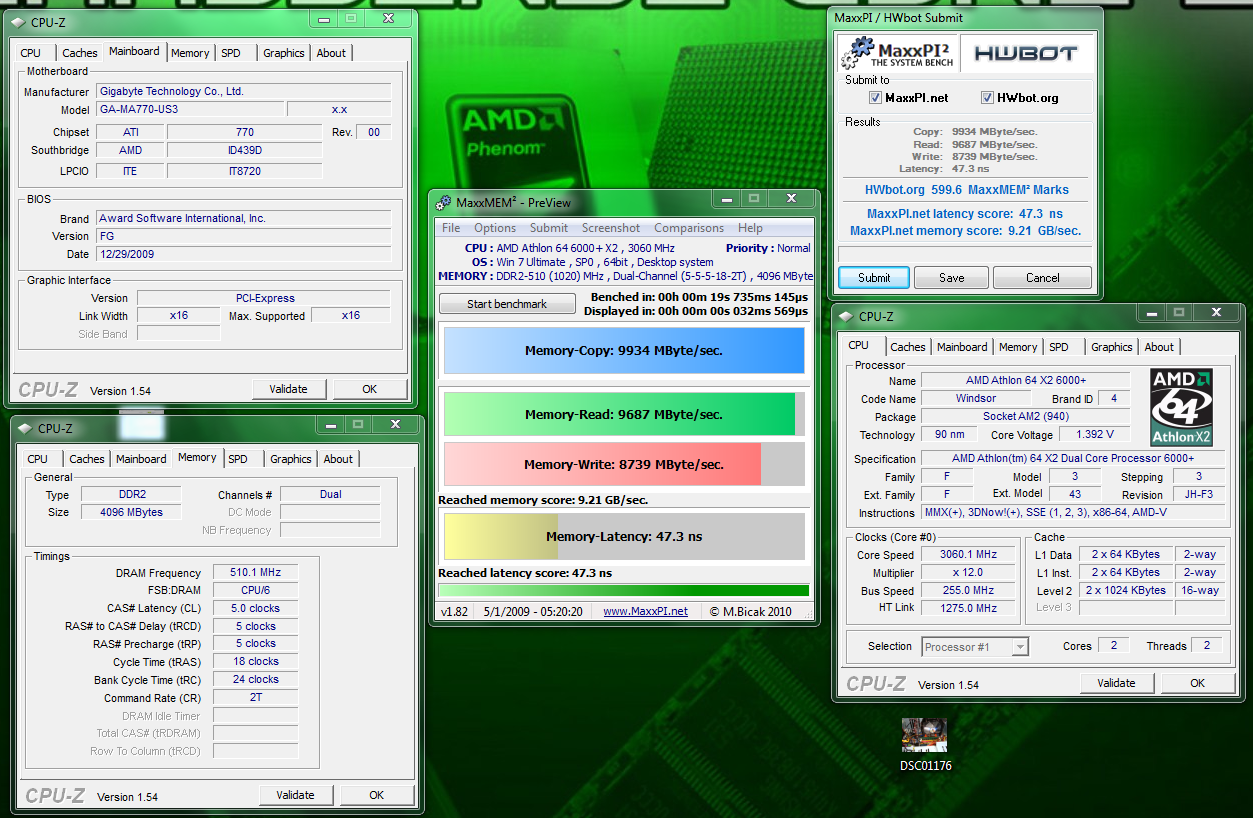
Task: Click the GA-MA770-US3 model field
Action: point(189,109)
